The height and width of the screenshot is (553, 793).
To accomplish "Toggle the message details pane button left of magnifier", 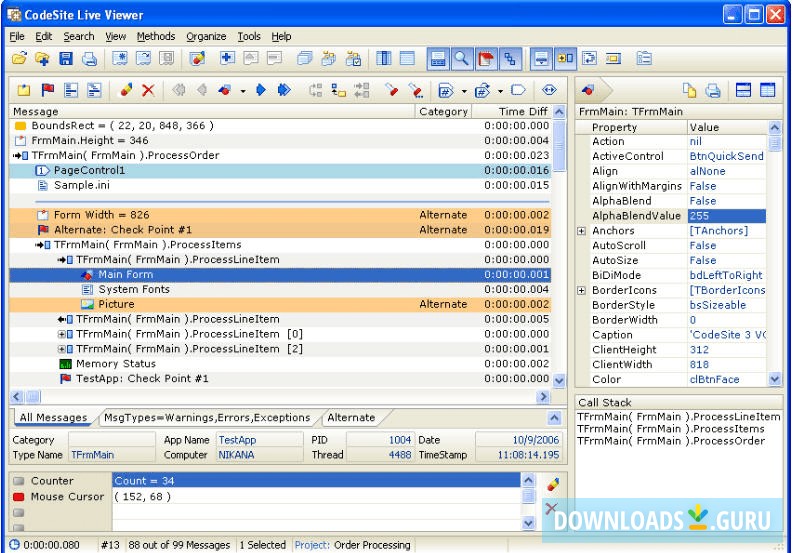I will coord(438,59).
